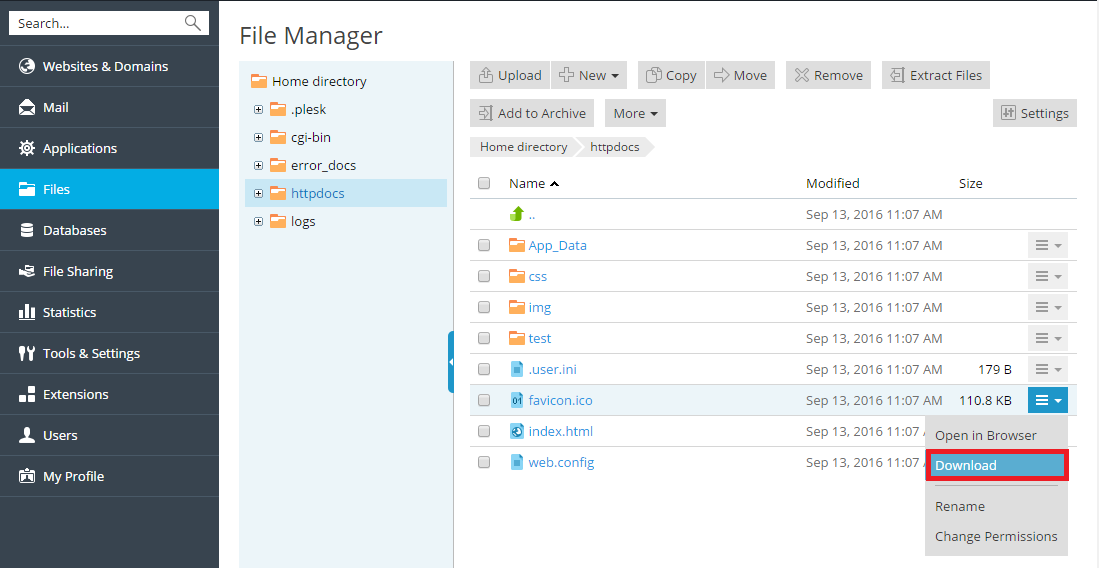Go to Databases in the sidebar
The width and height of the screenshot is (1099, 568).
coord(74,230)
